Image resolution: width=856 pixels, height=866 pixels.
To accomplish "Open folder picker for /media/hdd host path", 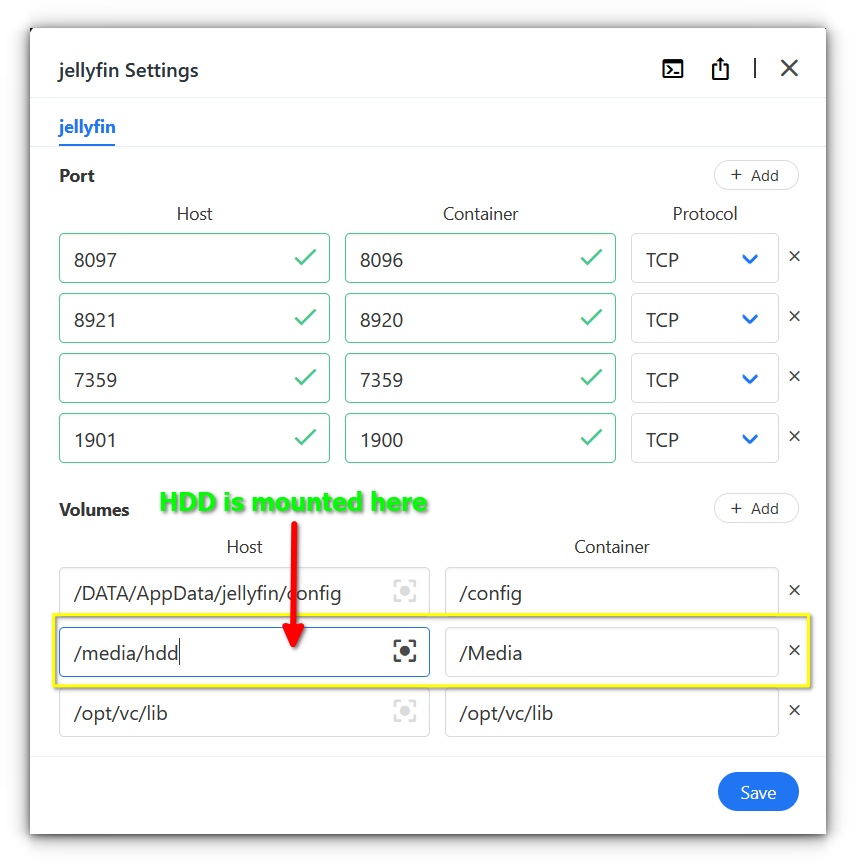I will (405, 651).
